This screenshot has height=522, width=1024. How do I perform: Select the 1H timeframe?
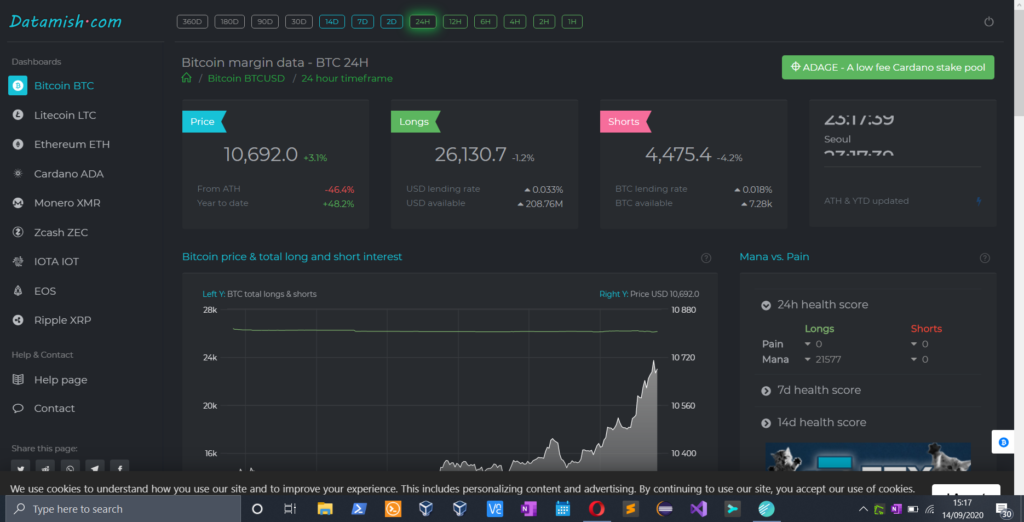[x=572, y=22]
